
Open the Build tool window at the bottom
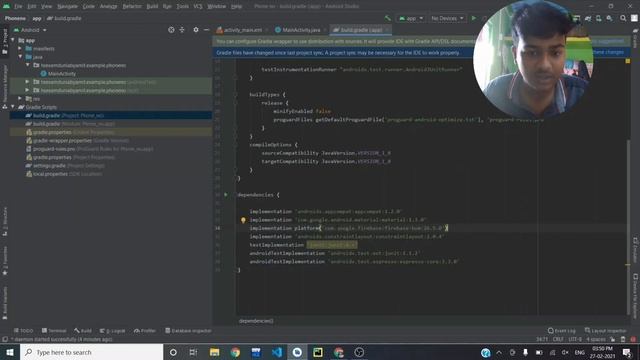[x=83, y=331]
